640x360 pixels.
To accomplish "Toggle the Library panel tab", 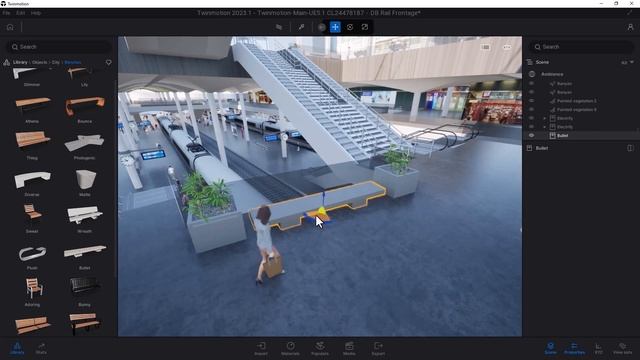I will tap(17, 348).
